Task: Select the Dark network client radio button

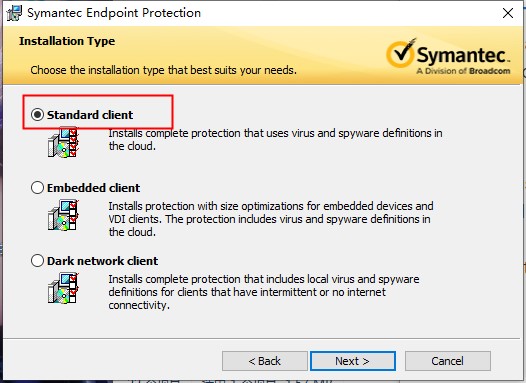Action: point(37,261)
